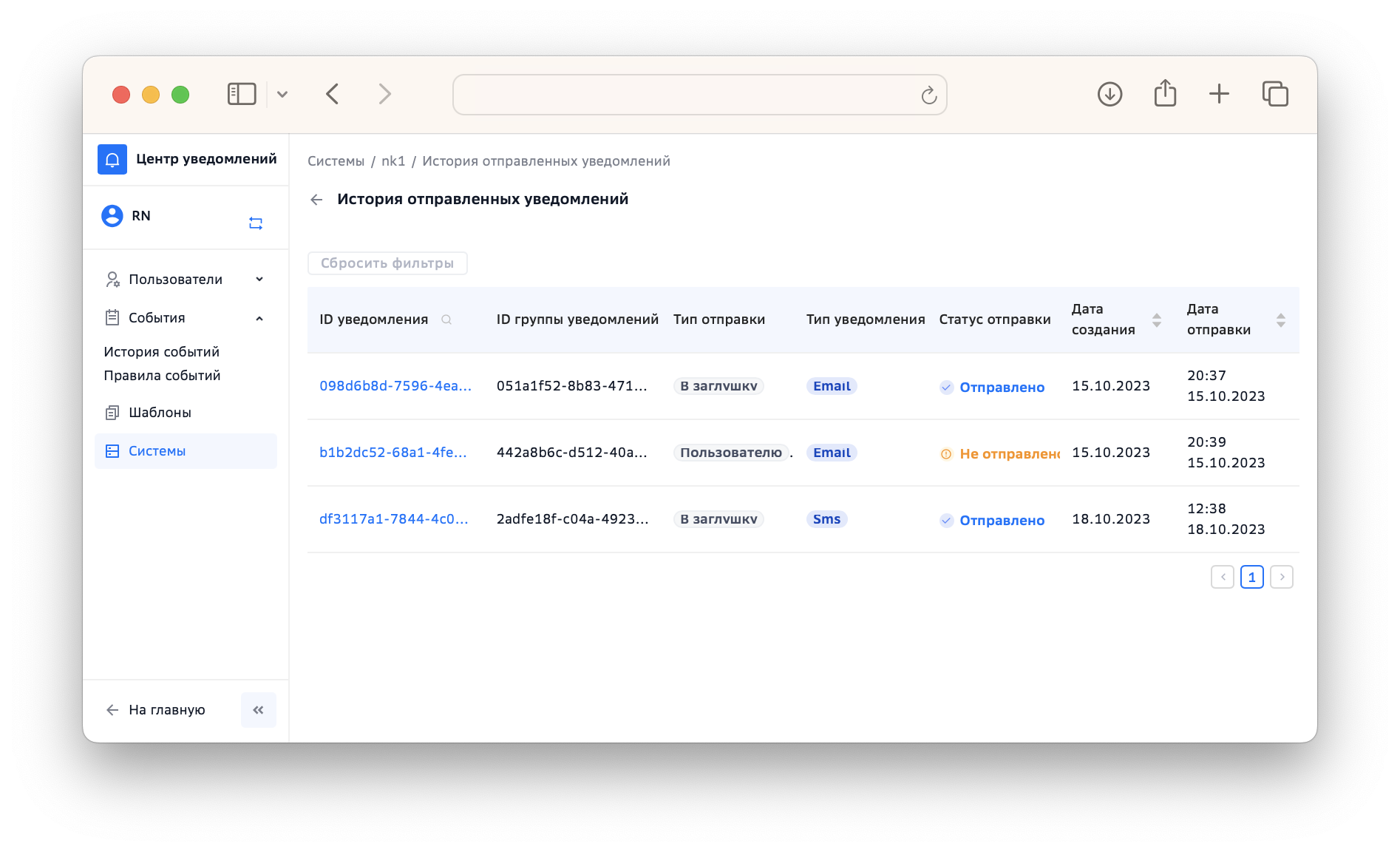This screenshot has width=1400, height=852.
Task: Open a new tab with plus icon
Action: pyautogui.click(x=1220, y=94)
